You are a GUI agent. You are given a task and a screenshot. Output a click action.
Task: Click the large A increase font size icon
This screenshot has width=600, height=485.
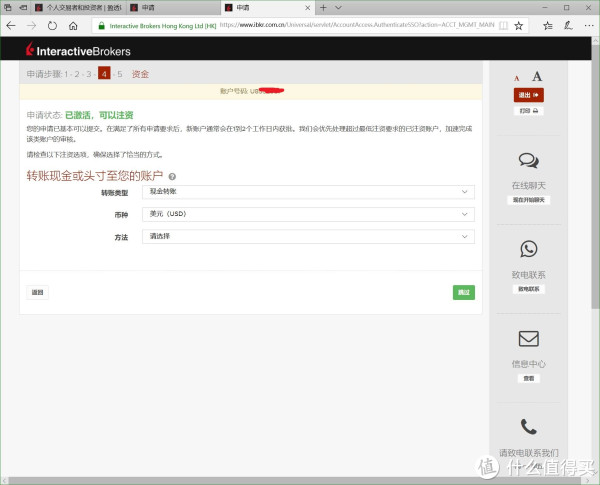click(x=537, y=76)
